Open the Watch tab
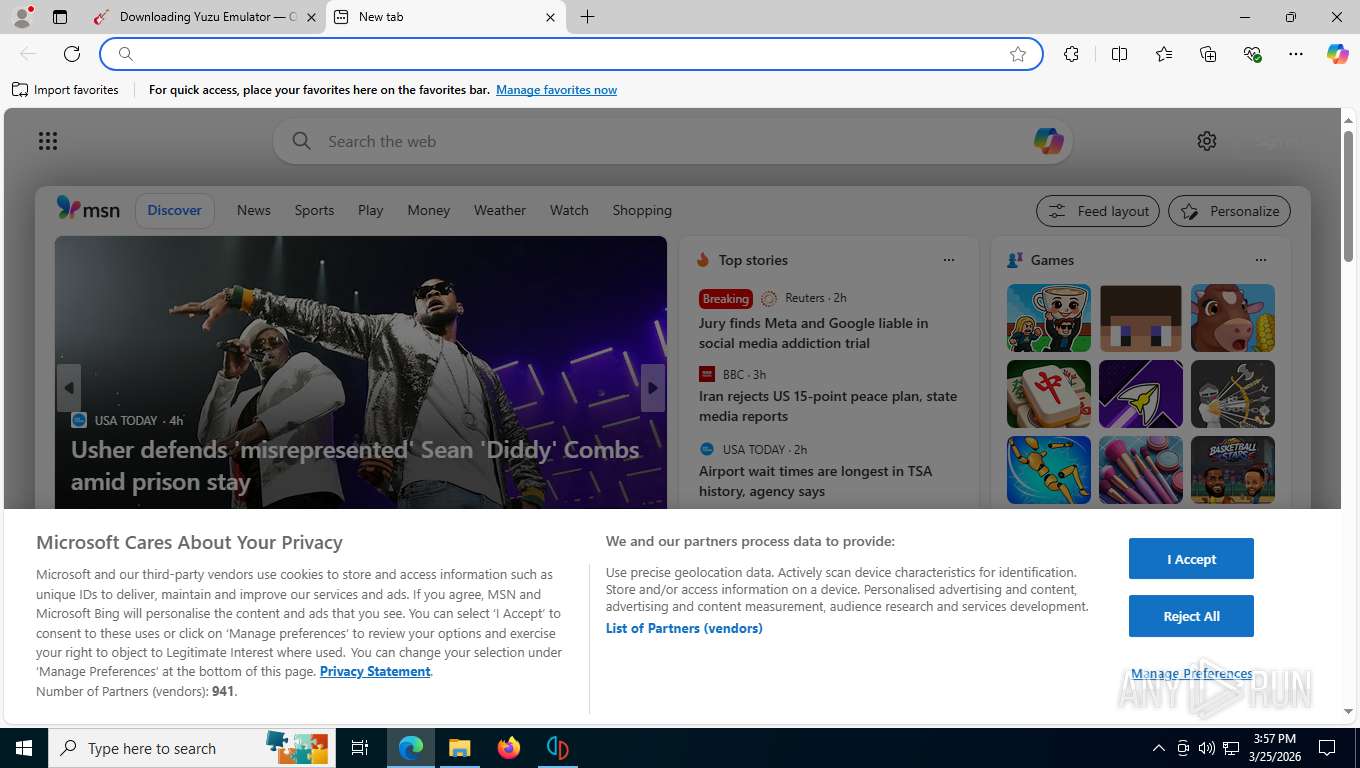 click(569, 210)
